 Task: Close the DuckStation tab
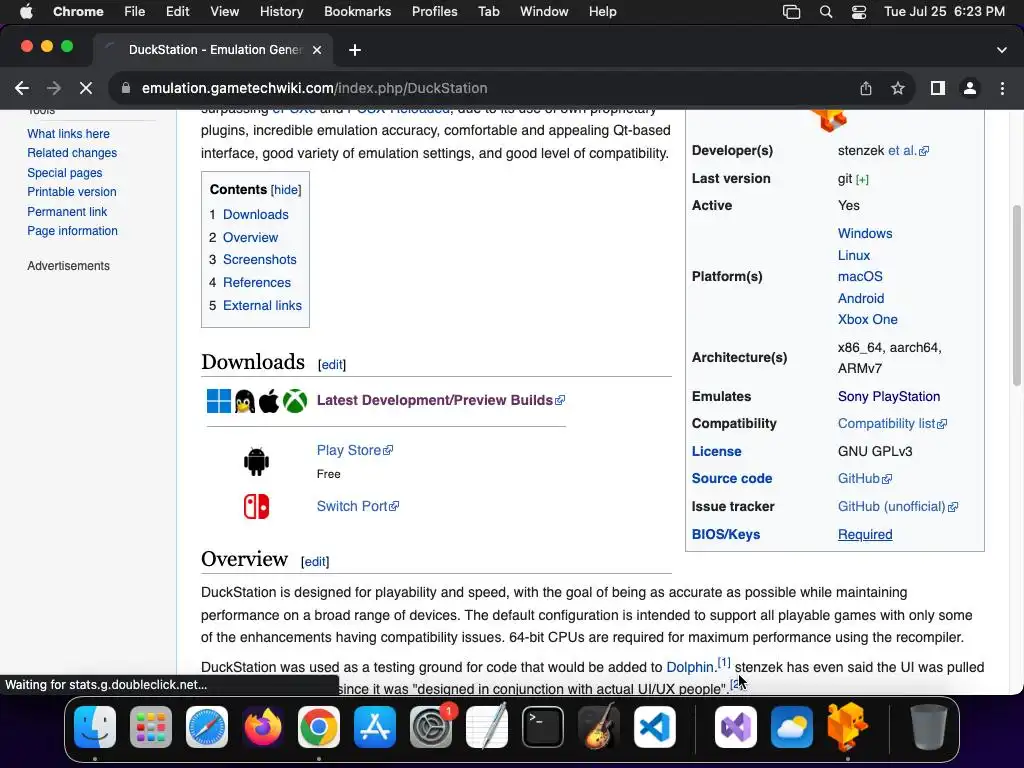pyautogui.click(x=317, y=50)
